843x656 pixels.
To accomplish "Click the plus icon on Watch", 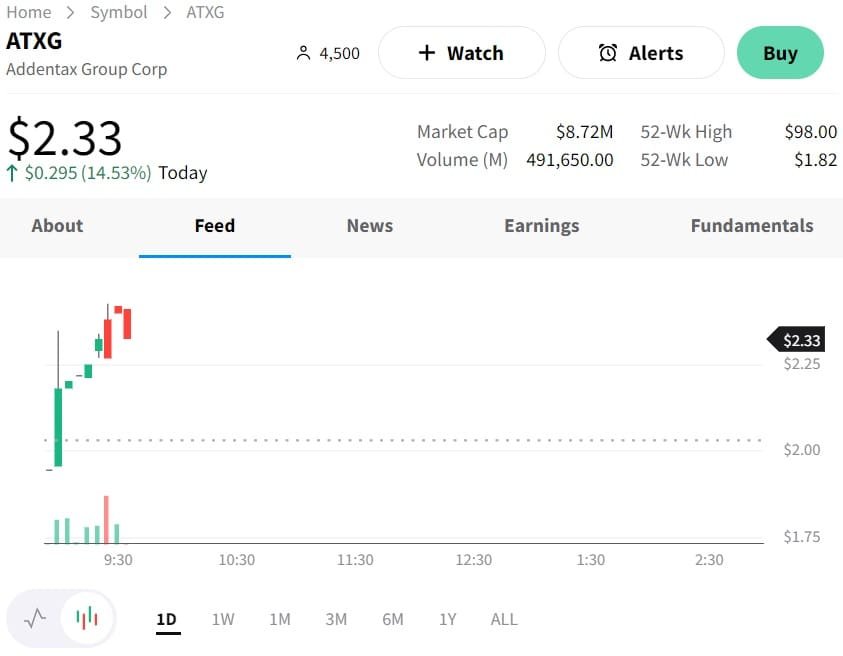I will click(x=427, y=53).
